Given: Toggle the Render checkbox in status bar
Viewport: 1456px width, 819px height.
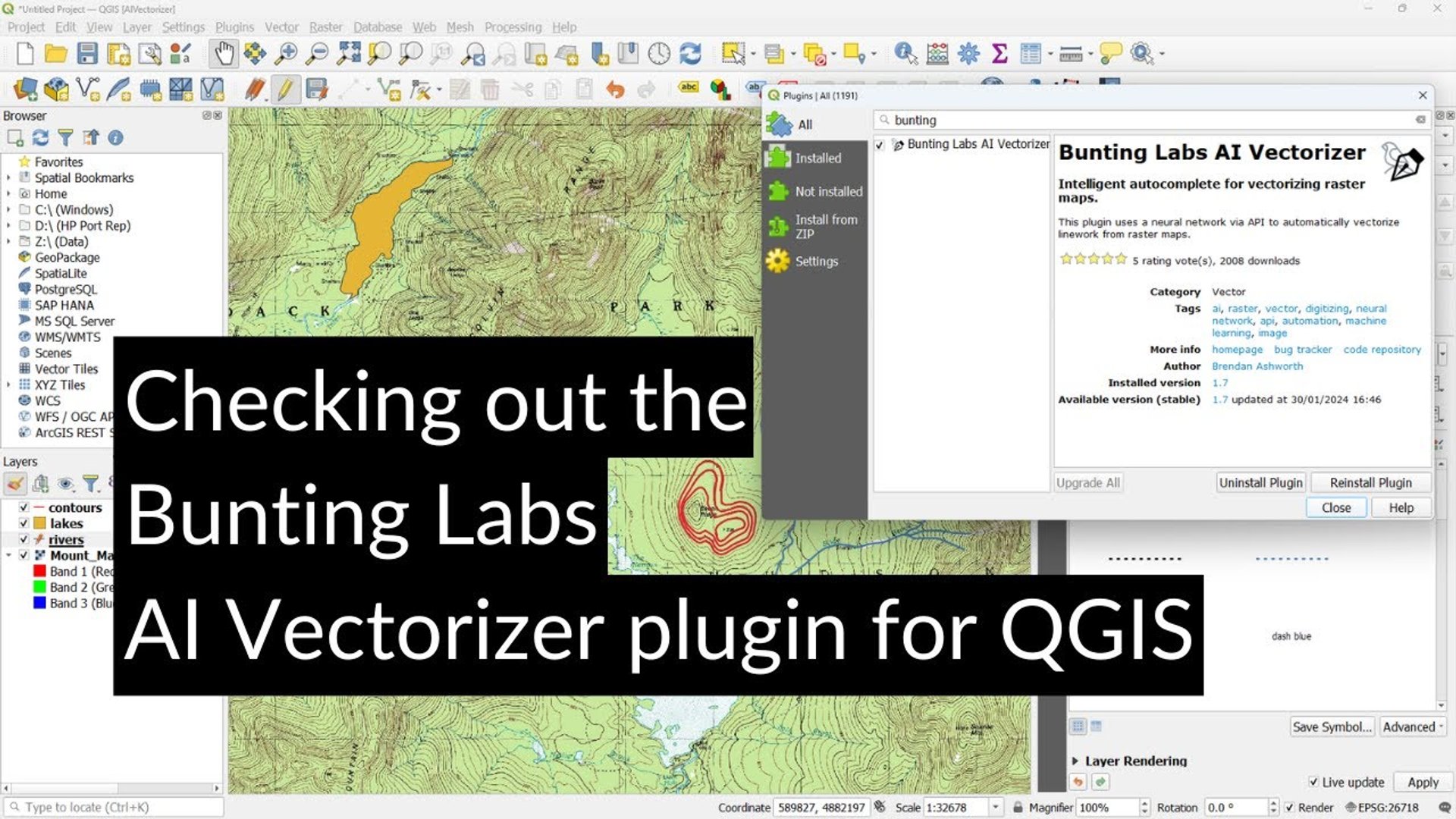Looking at the screenshot, I should coord(1289,808).
